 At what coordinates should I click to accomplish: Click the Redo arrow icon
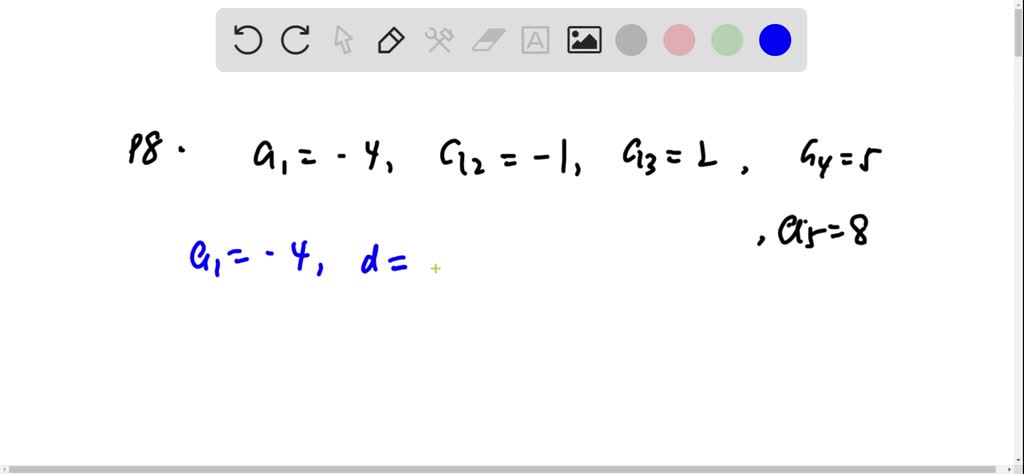point(295,40)
